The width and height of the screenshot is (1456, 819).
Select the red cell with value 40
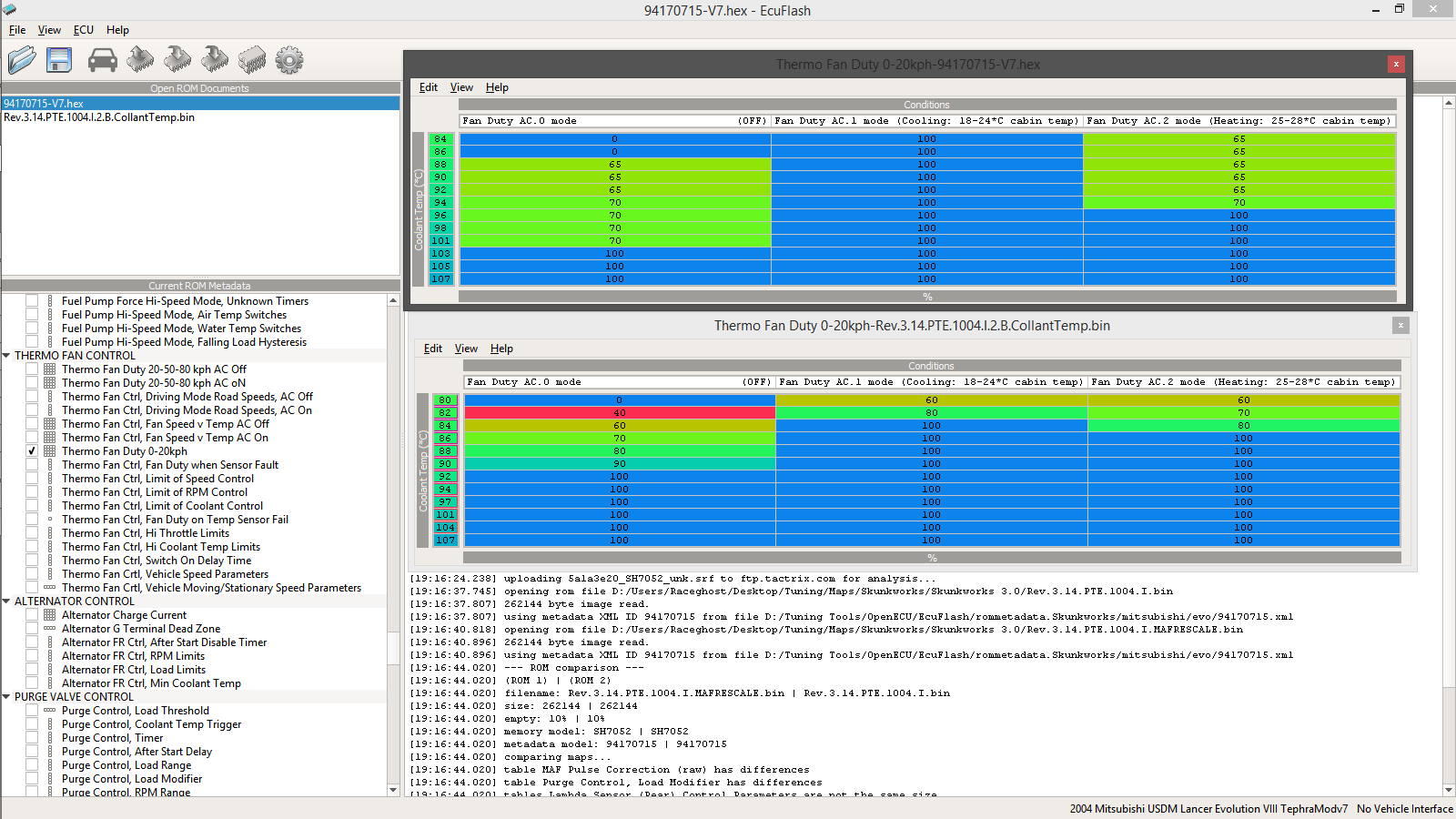pos(619,413)
